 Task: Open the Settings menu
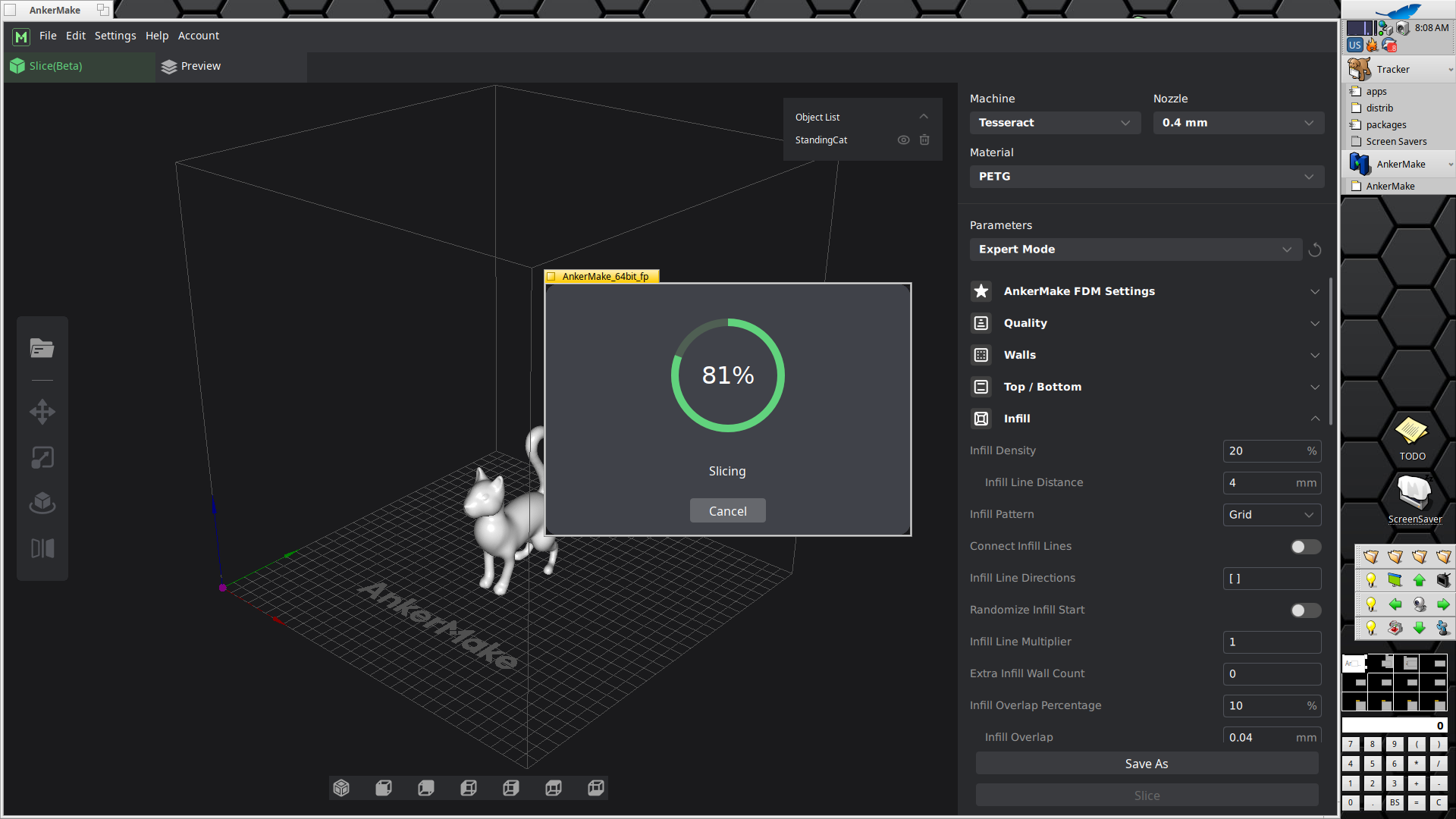(x=115, y=36)
